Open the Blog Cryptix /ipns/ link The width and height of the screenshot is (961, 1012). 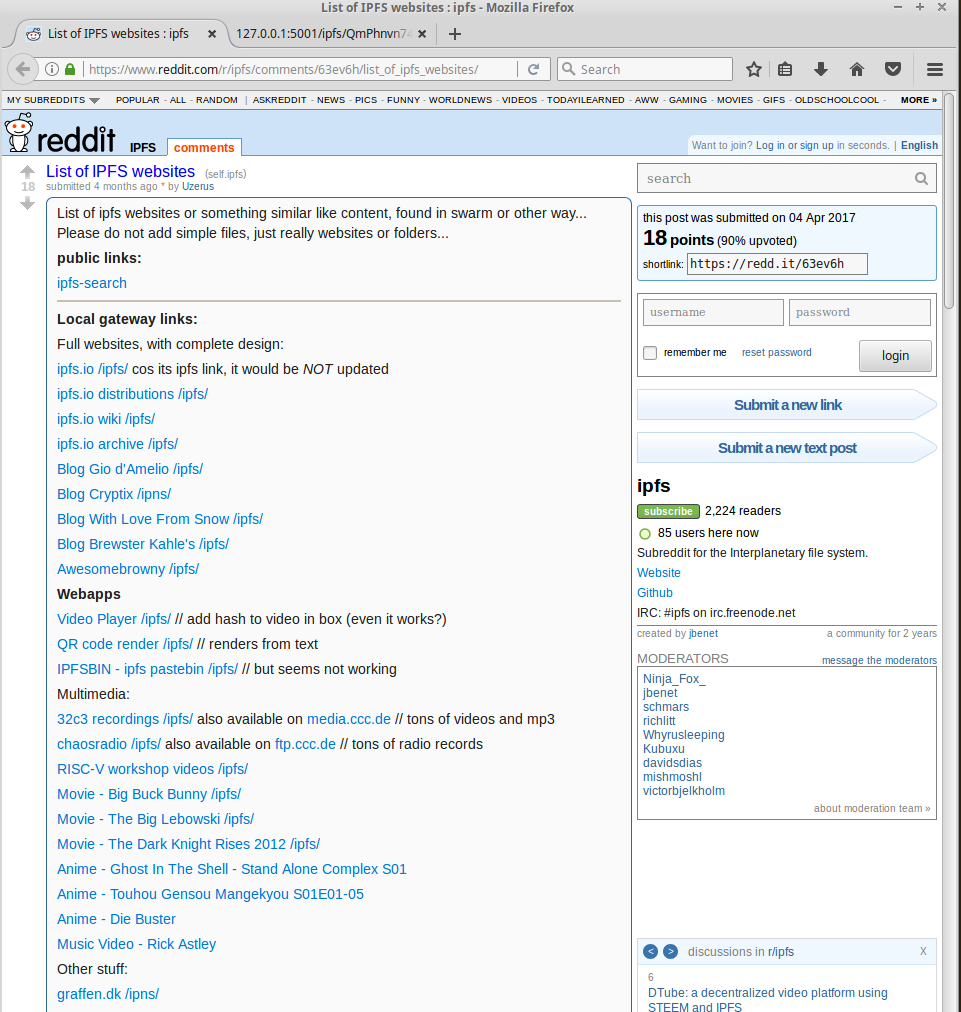114,494
